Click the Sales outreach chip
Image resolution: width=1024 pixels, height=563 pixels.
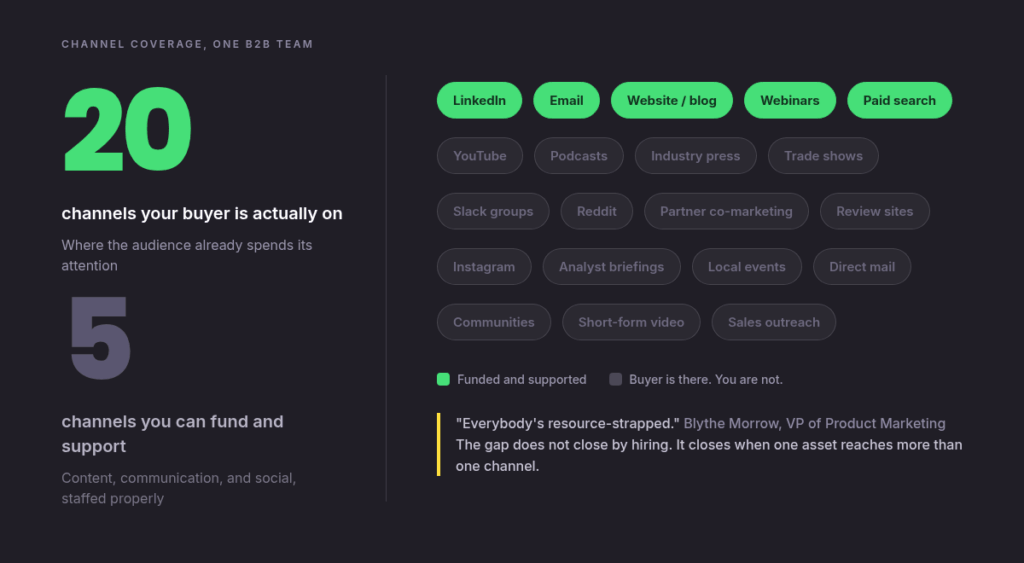pyautogui.click(x=773, y=322)
